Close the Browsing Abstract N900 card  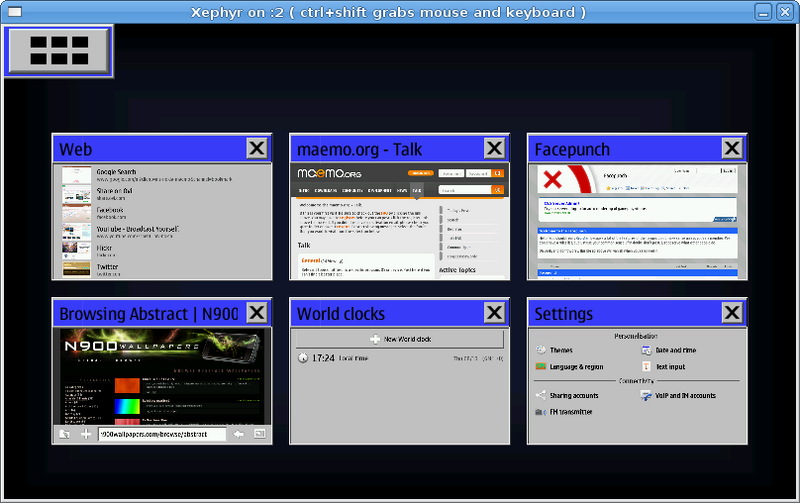[257, 313]
